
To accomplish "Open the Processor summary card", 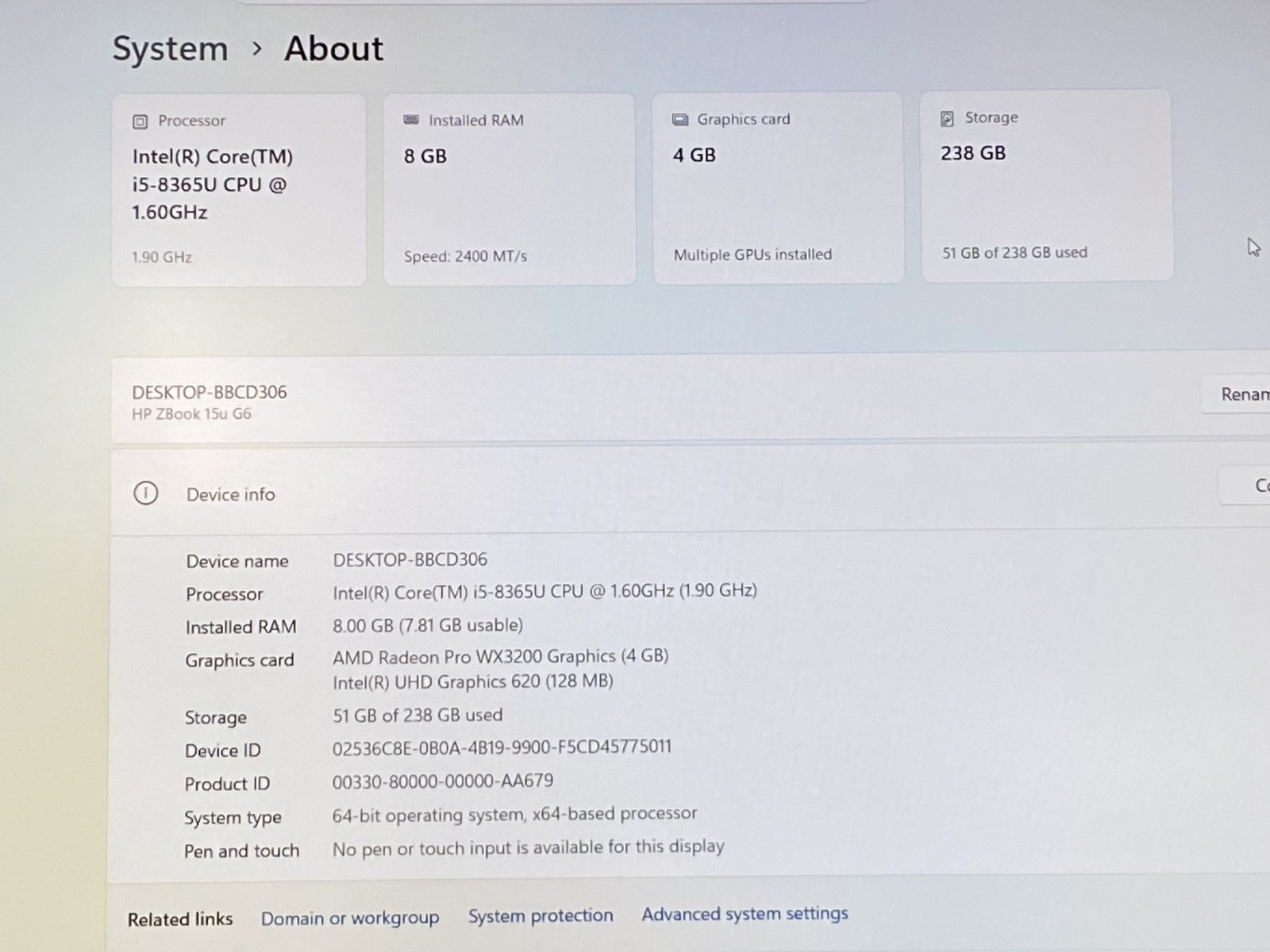I will pyautogui.click(x=239, y=190).
